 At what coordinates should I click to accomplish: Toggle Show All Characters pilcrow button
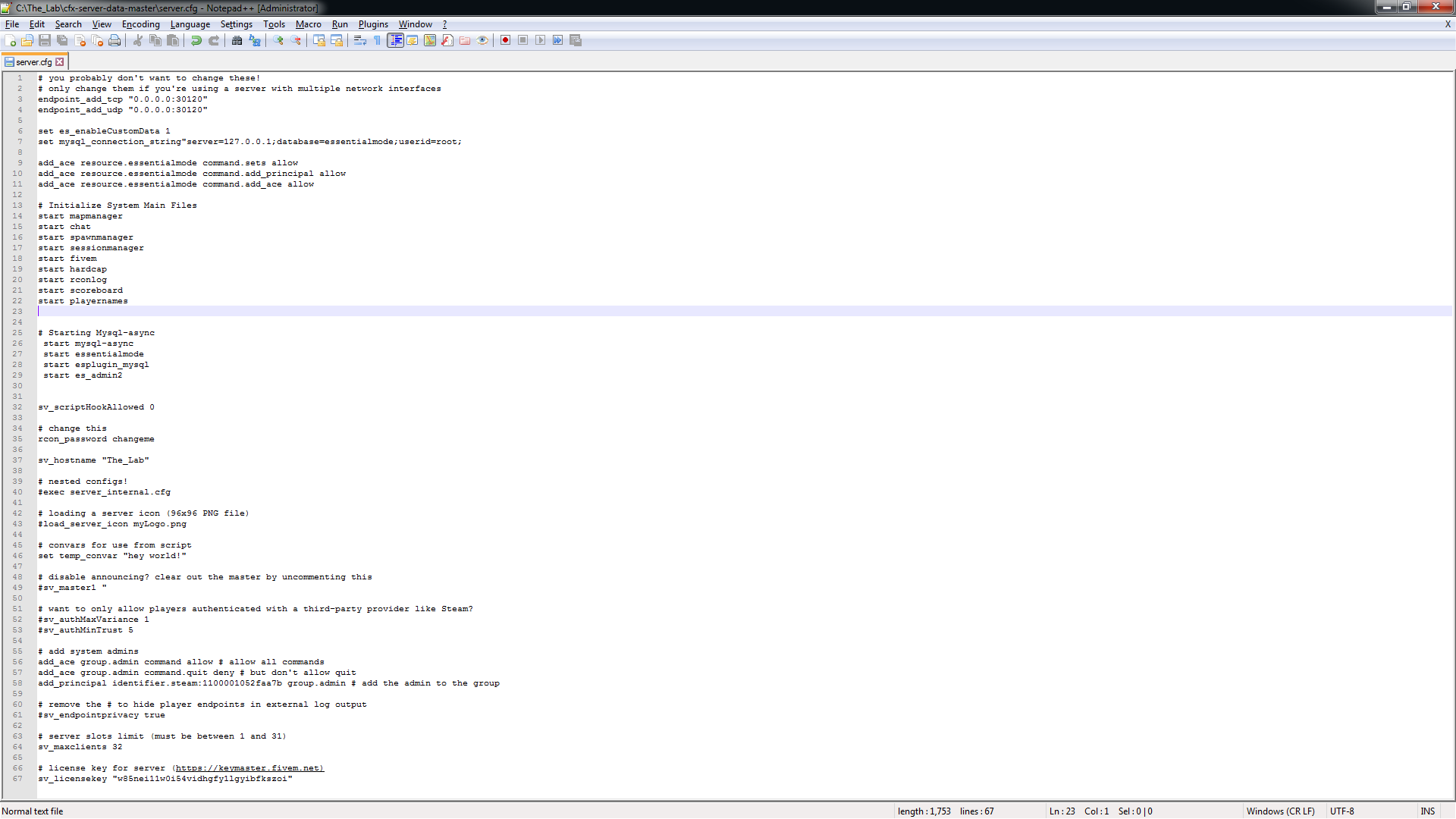point(377,40)
